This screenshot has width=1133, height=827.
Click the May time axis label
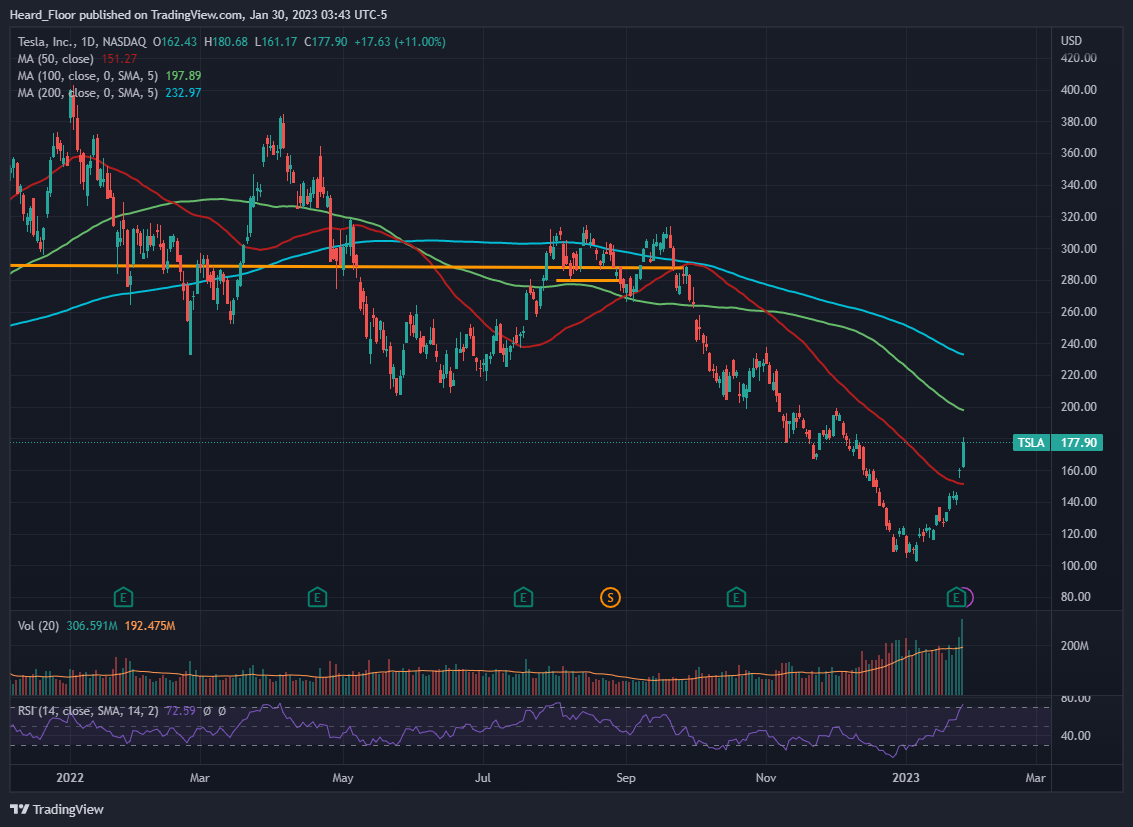[x=343, y=778]
